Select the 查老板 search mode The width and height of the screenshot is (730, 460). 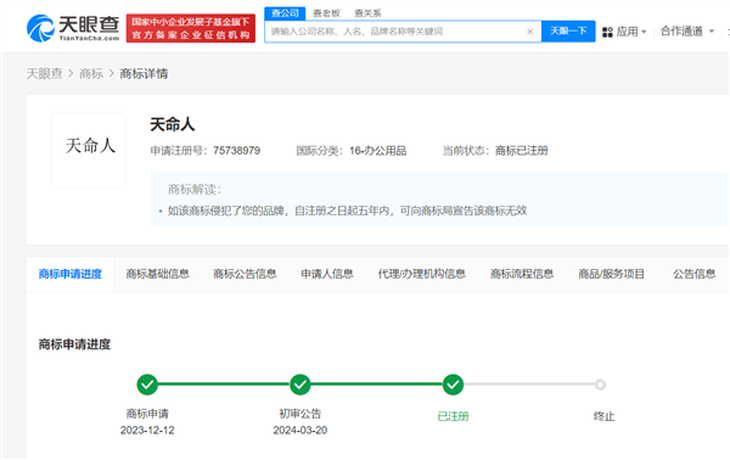327,13
